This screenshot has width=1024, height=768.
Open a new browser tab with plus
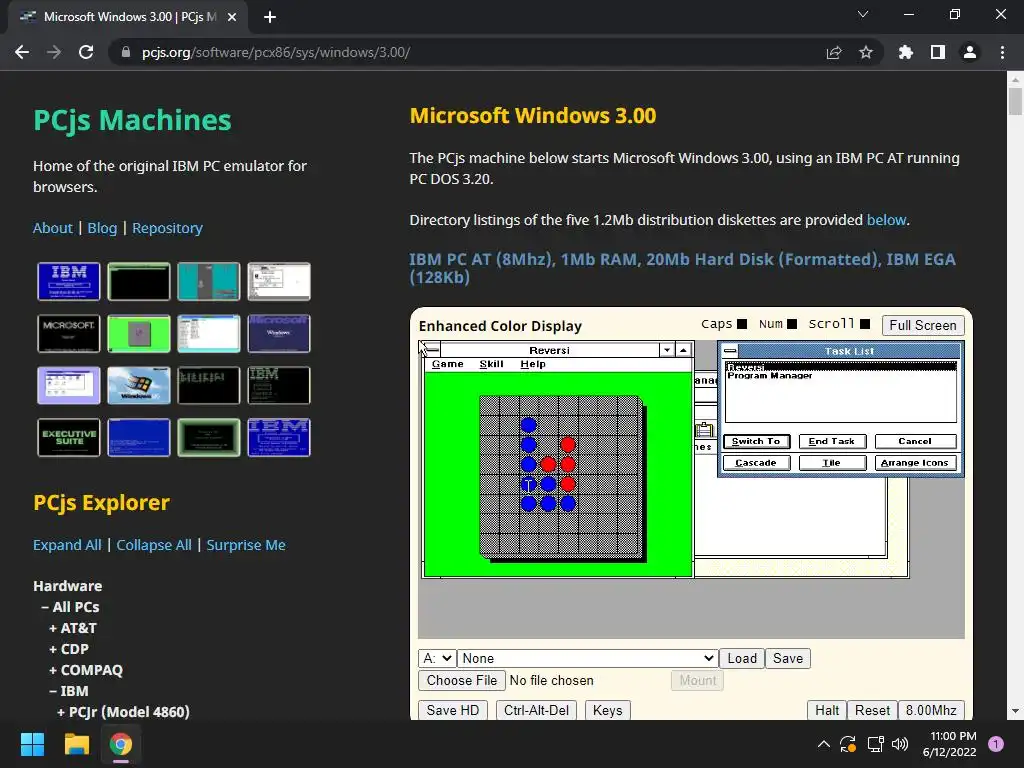point(270,17)
